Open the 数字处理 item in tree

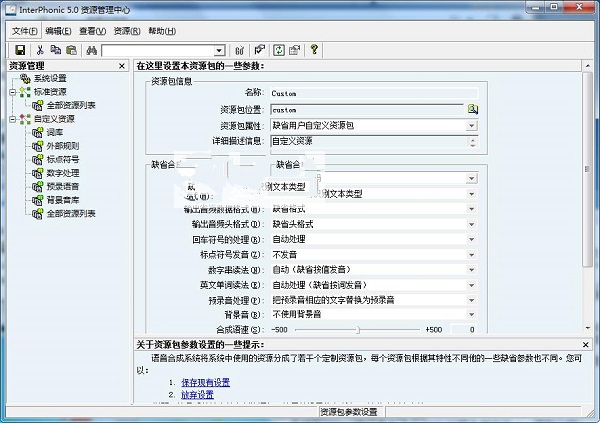63,173
